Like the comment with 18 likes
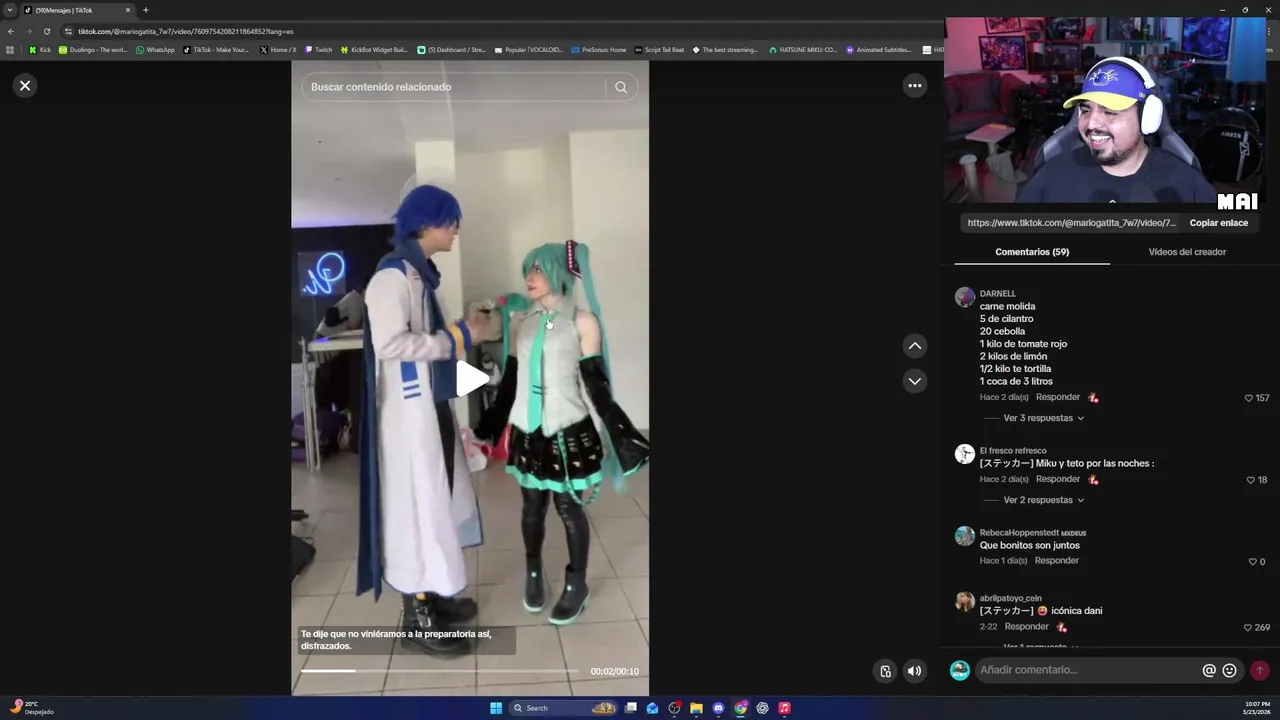 tap(1250, 480)
